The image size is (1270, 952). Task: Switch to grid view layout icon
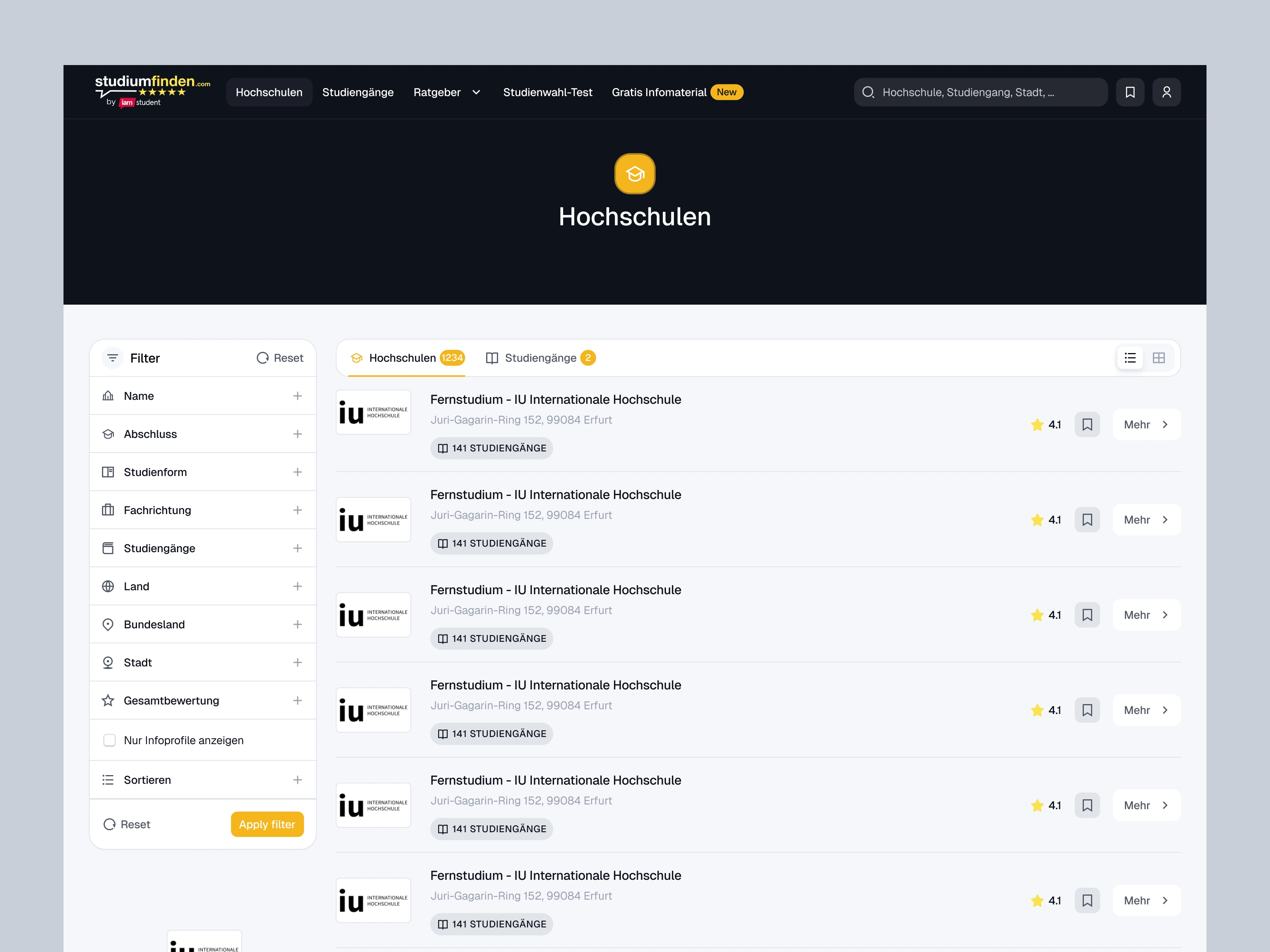pos(1158,358)
